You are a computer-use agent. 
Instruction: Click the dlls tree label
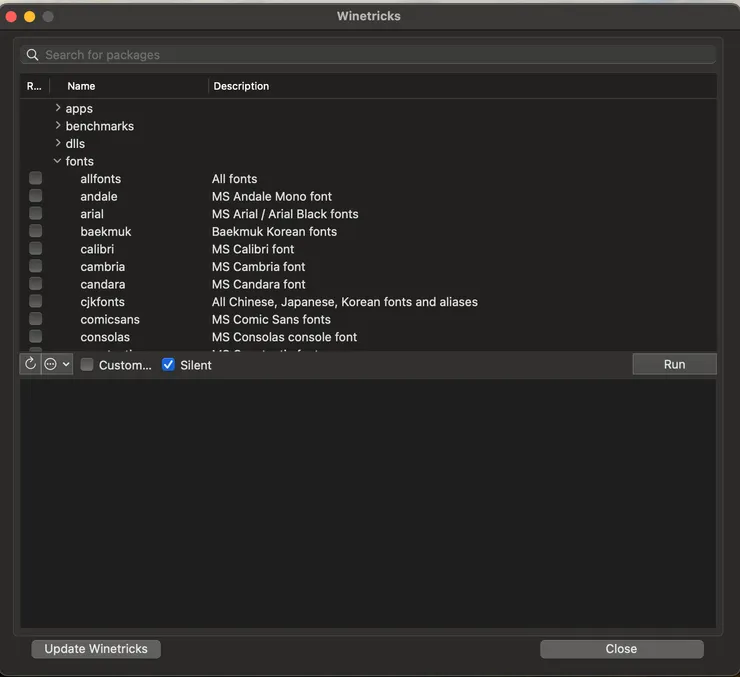pyautogui.click(x=75, y=143)
